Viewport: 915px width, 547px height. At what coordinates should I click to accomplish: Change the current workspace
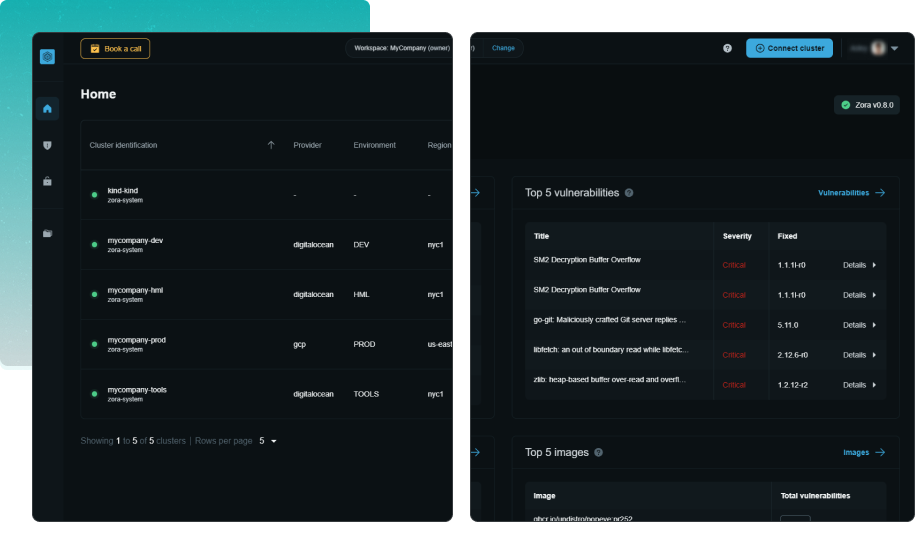(x=503, y=48)
